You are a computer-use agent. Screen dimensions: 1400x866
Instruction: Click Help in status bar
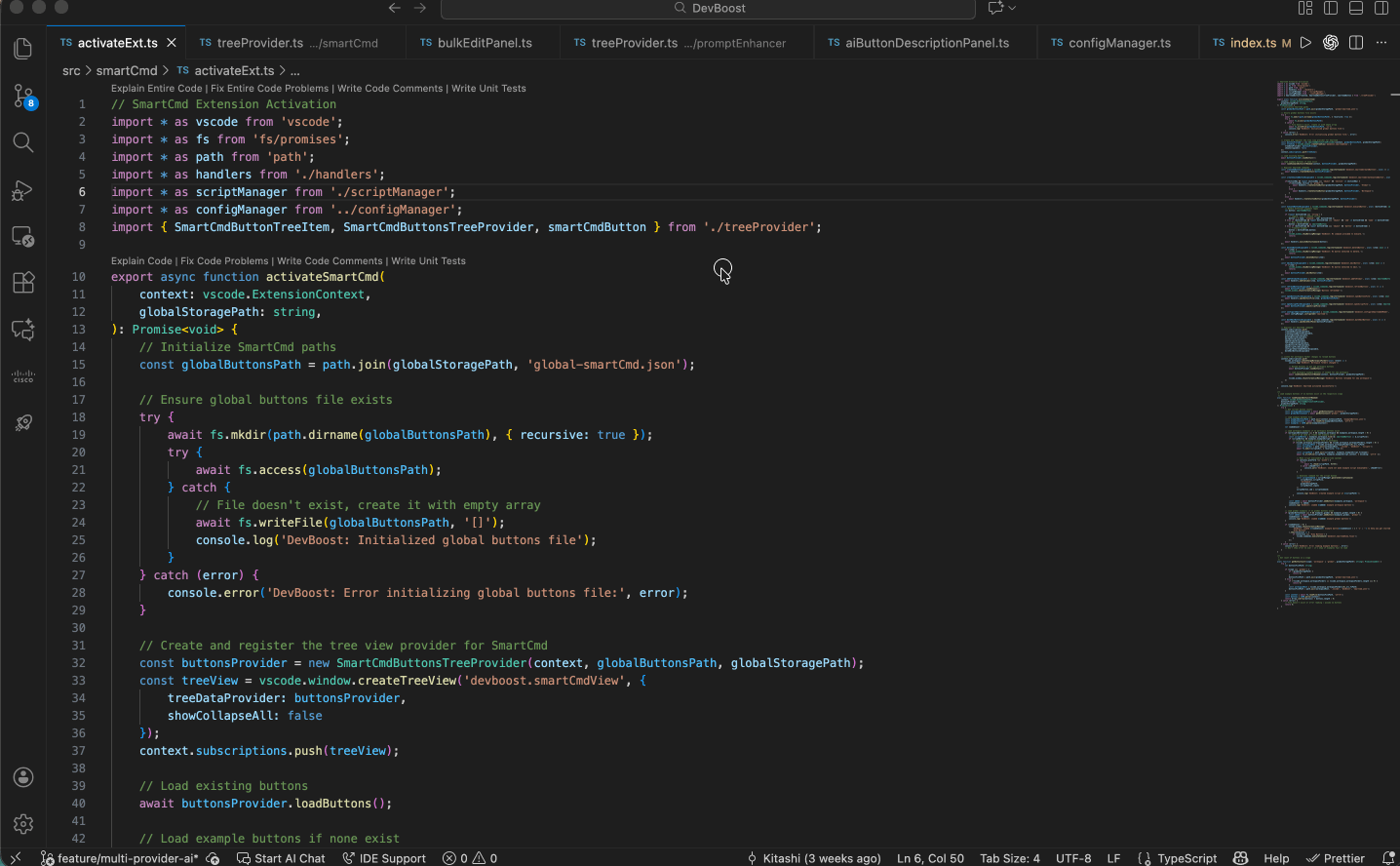tap(1276, 858)
